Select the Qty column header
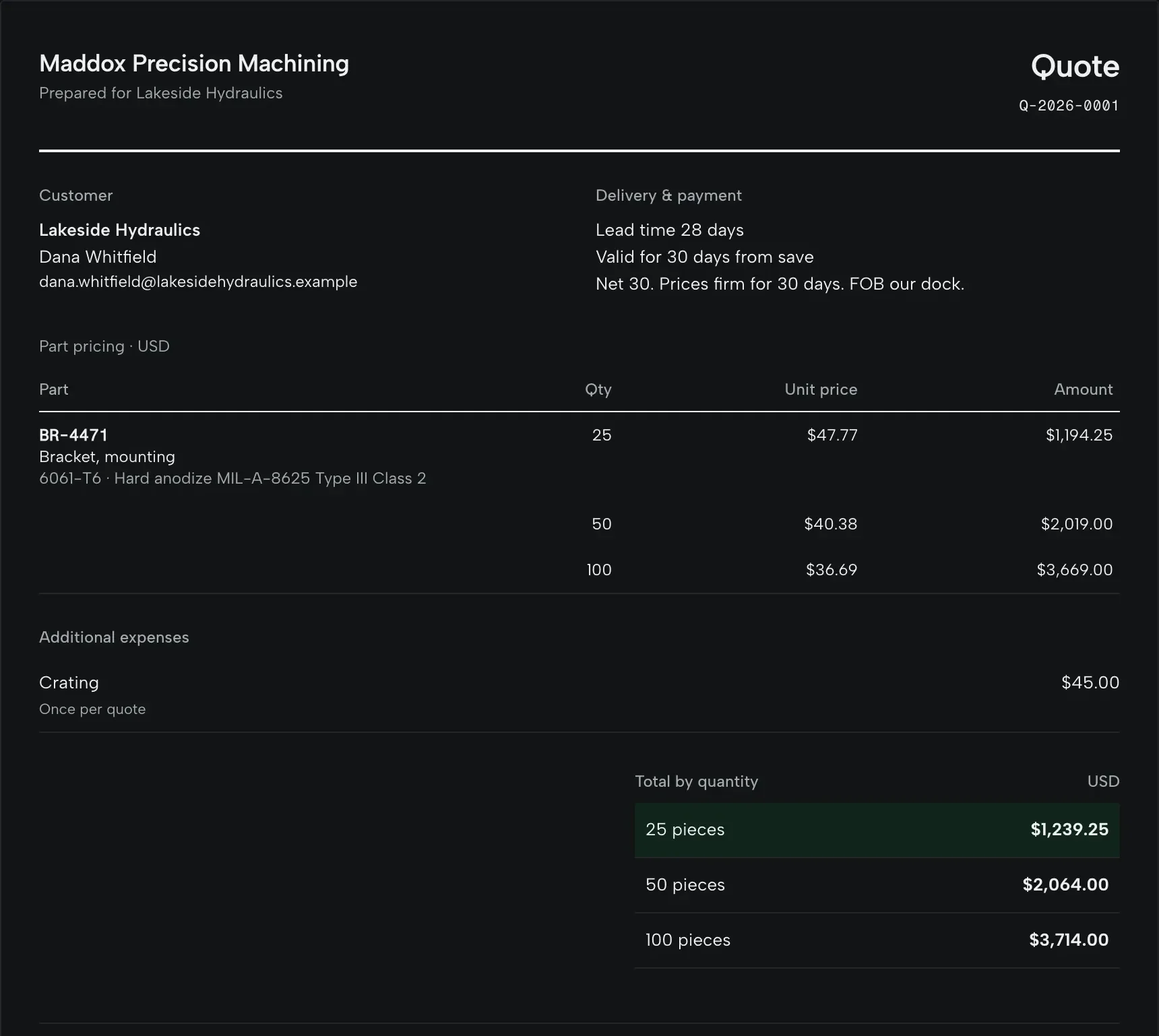1159x1036 pixels. click(598, 389)
